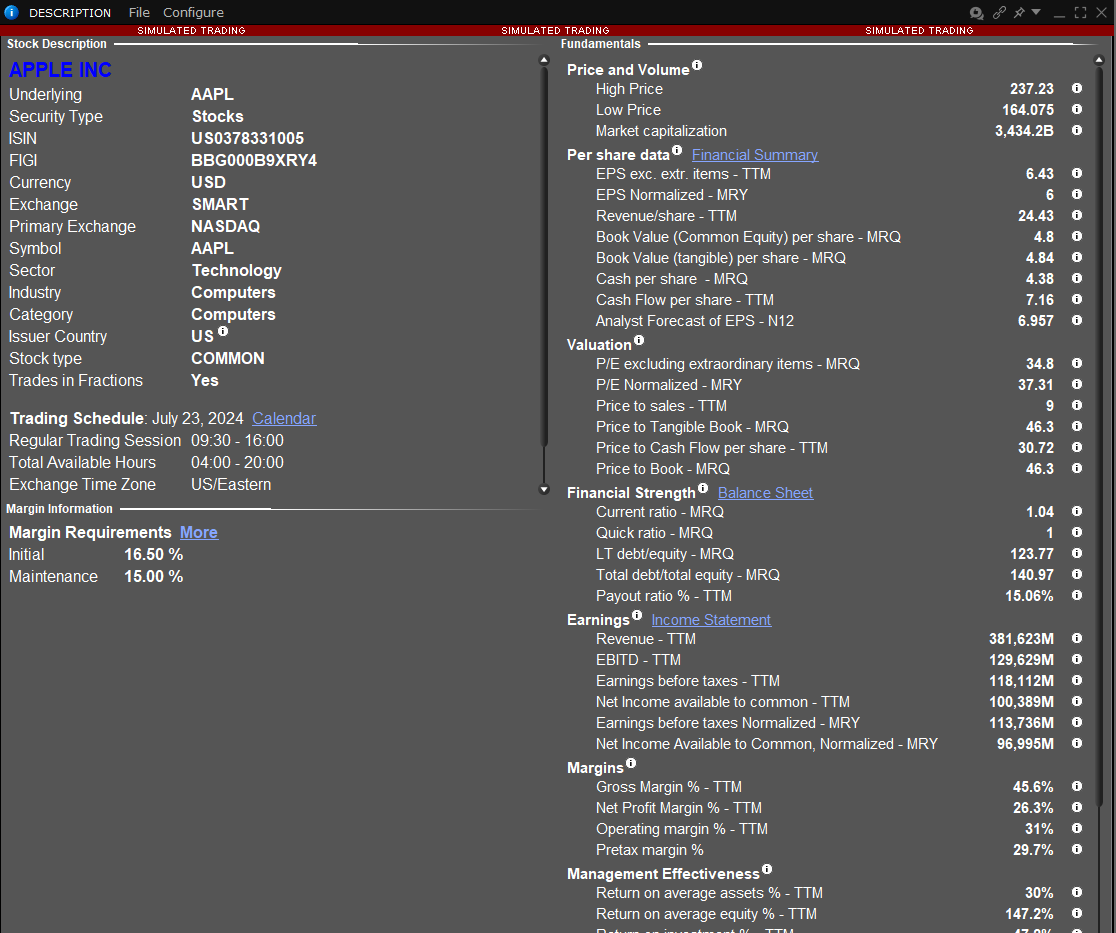1116x933 pixels.
Task: Click the chat feedback icon in title bar
Action: 976,13
